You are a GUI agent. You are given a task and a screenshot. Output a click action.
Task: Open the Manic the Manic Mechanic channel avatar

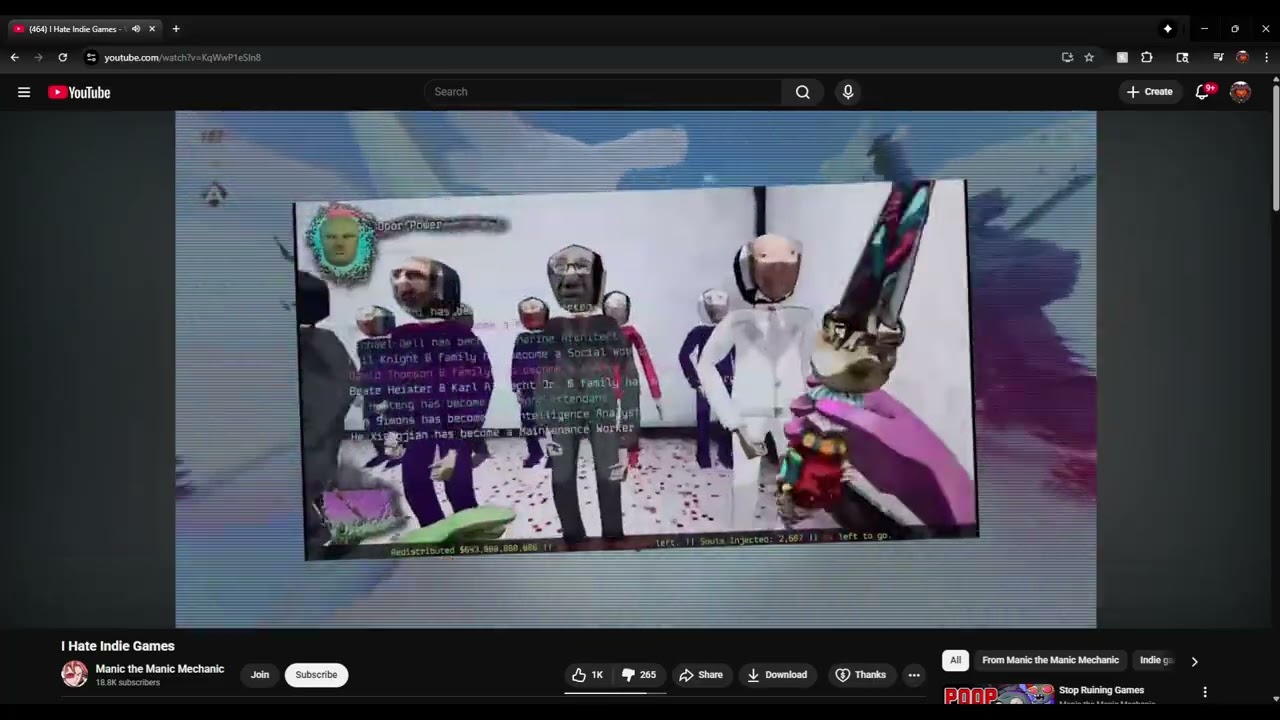tap(75, 674)
